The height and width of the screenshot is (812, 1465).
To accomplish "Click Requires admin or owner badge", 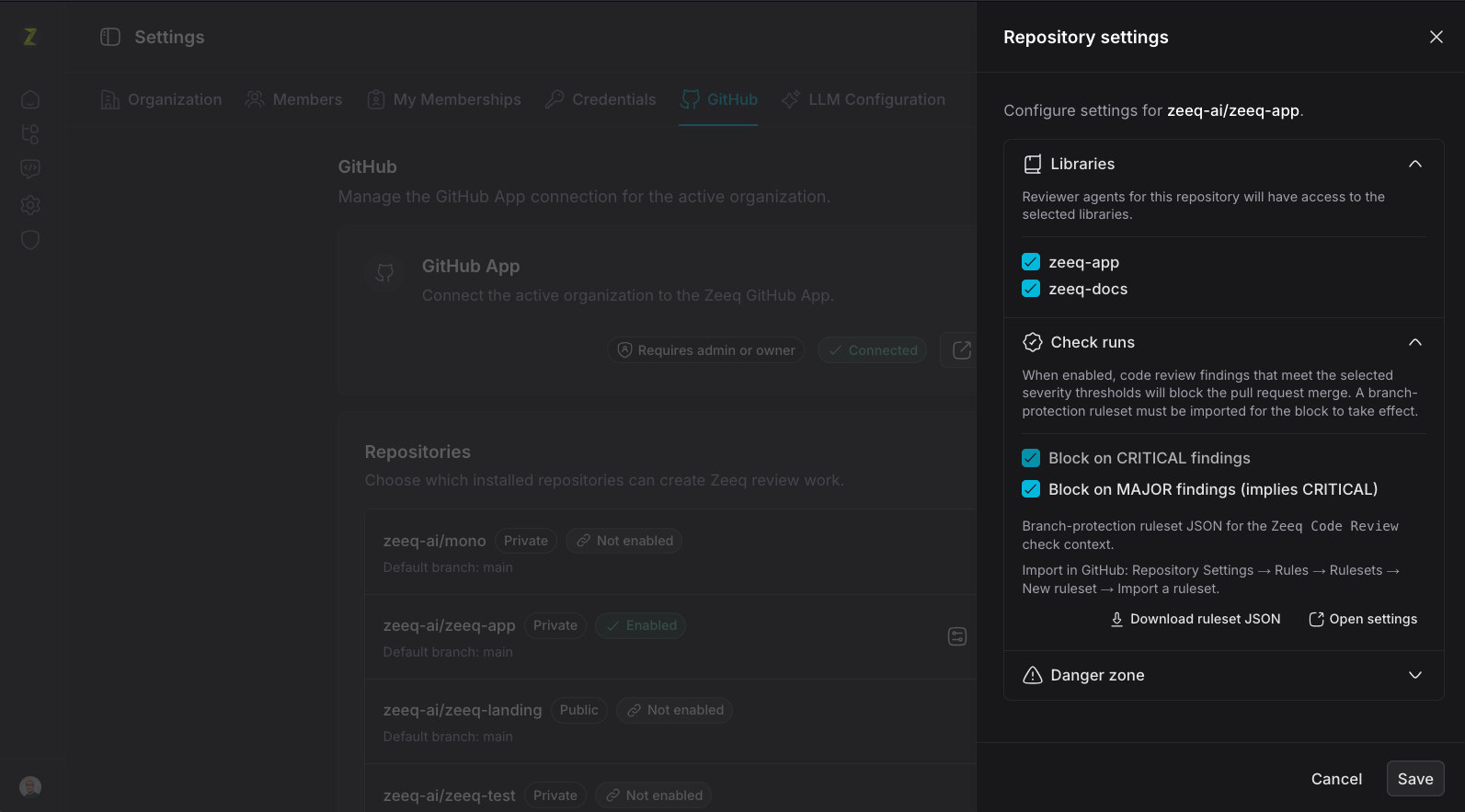I will (x=706, y=350).
